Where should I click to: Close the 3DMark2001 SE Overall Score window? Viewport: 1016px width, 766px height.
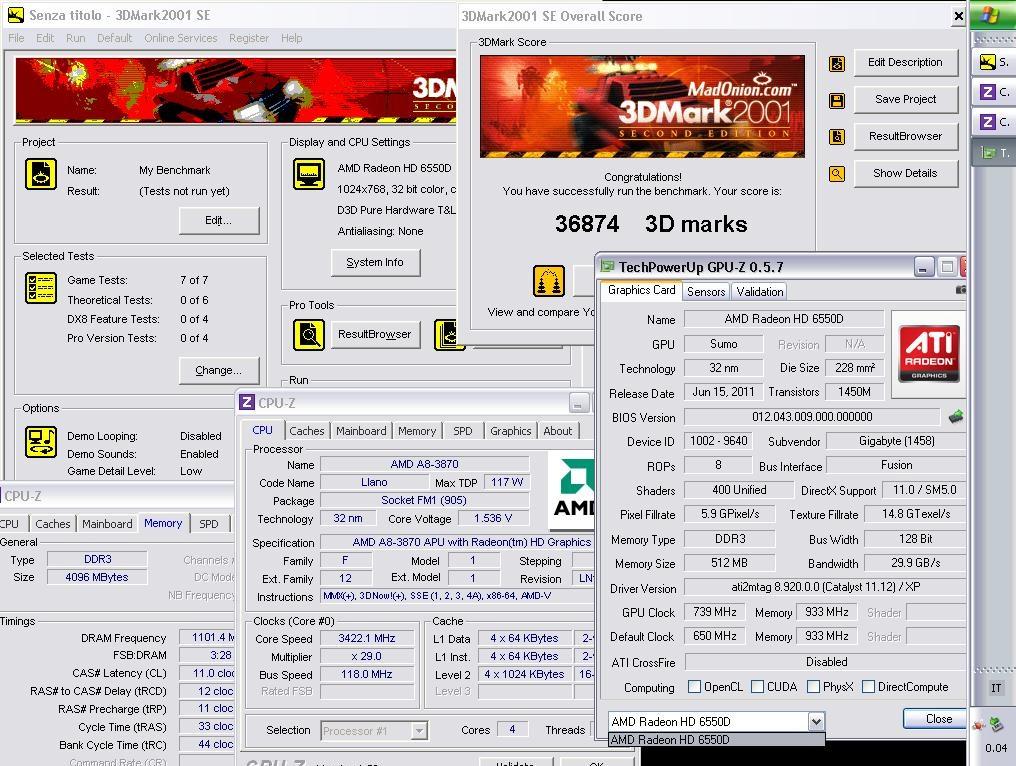pyautogui.click(x=958, y=16)
